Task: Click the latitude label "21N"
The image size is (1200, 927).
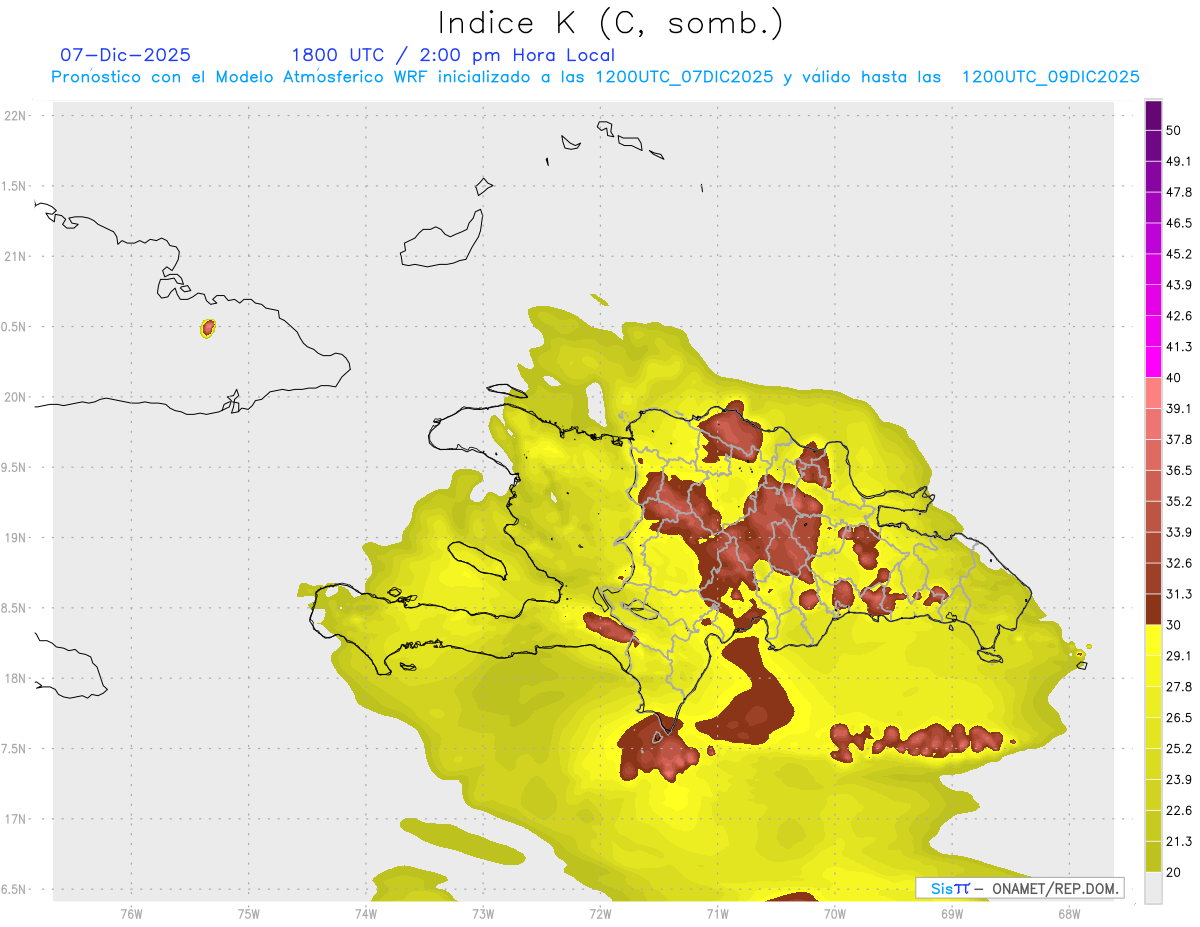Action: click(x=17, y=257)
